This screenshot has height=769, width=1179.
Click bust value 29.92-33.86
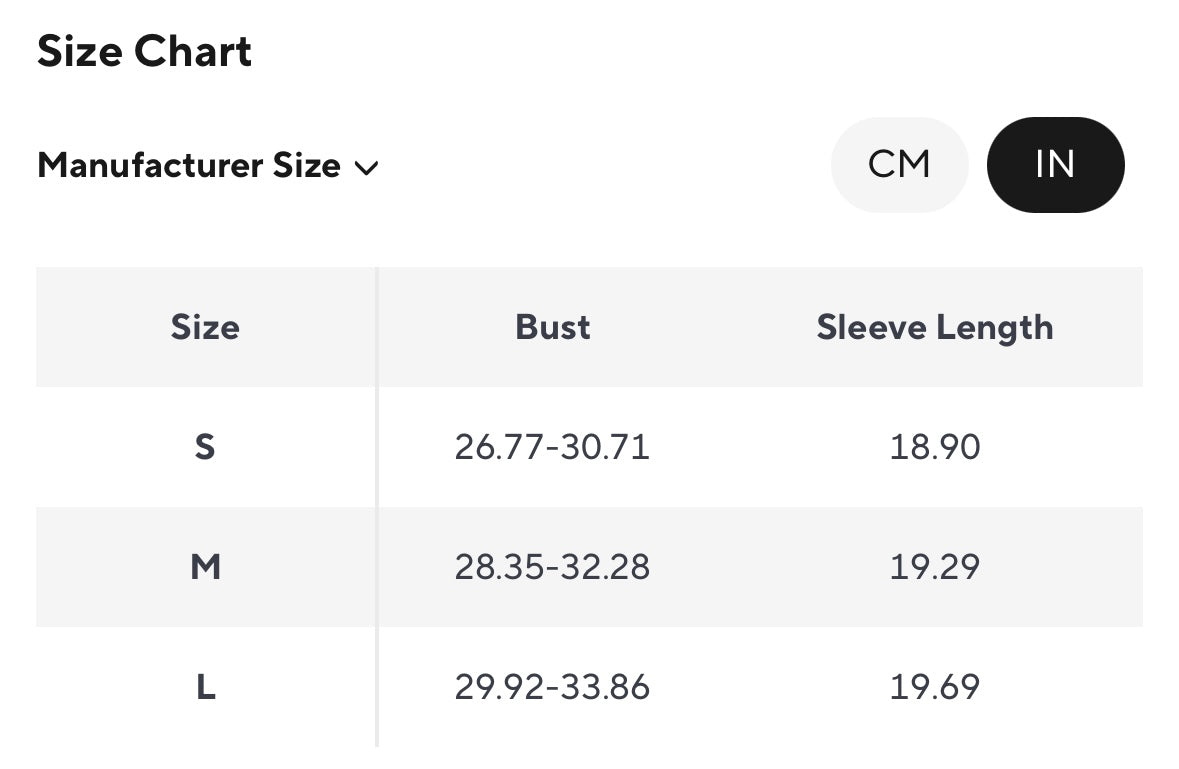tap(552, 687)
